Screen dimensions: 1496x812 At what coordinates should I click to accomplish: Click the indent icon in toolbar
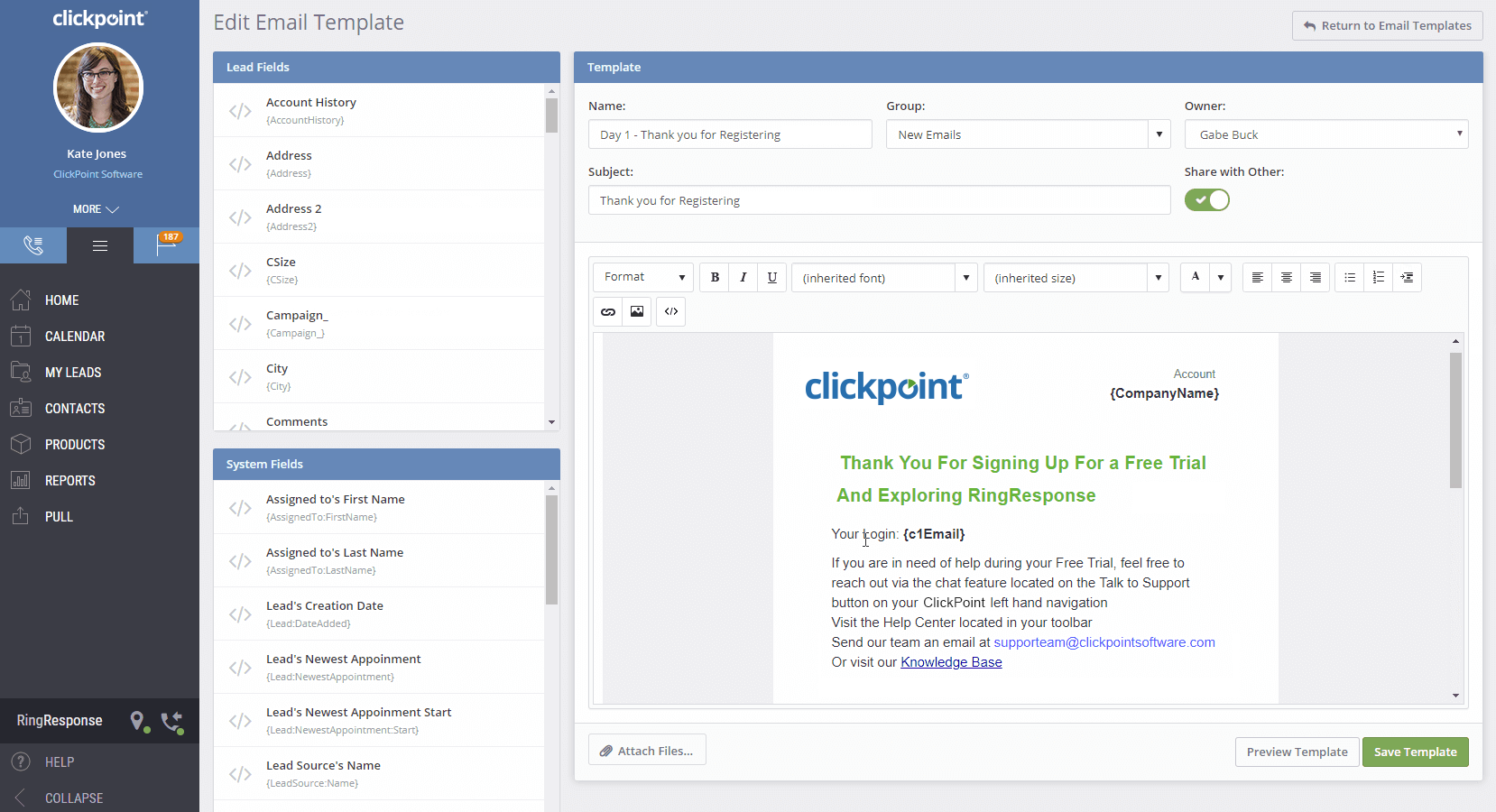[x=1408, y=277]
